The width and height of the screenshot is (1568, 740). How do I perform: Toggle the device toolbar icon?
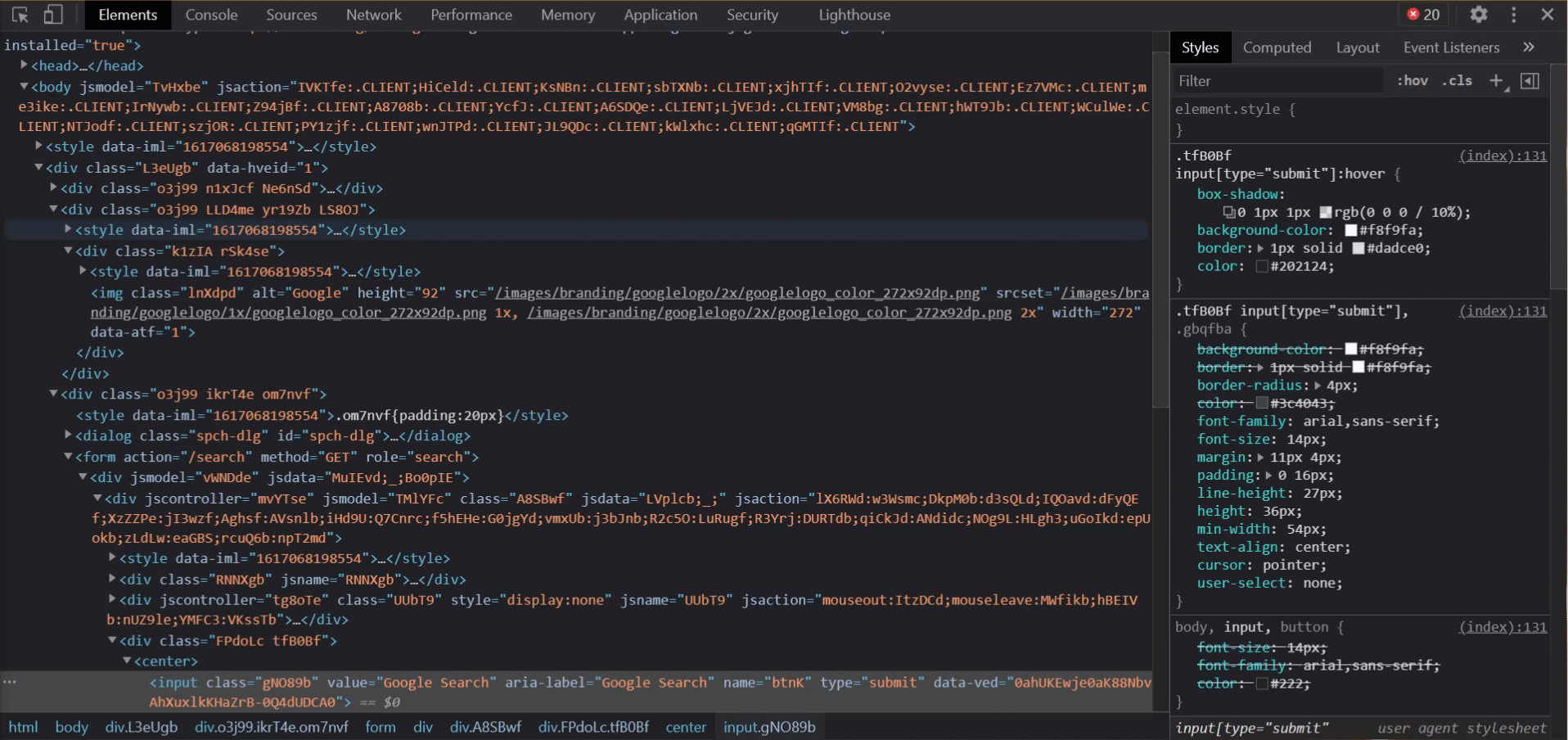[53, 15]
